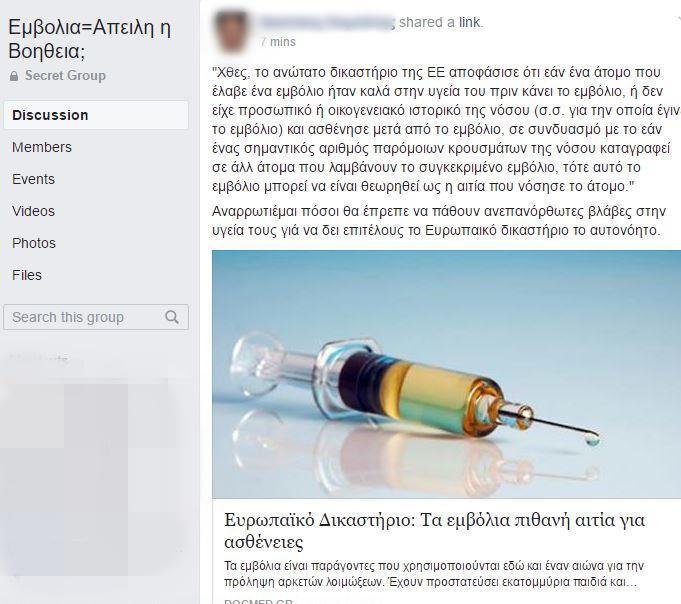
Task: Click the Secret Group lock icon
Action: [x=14, y=76]
